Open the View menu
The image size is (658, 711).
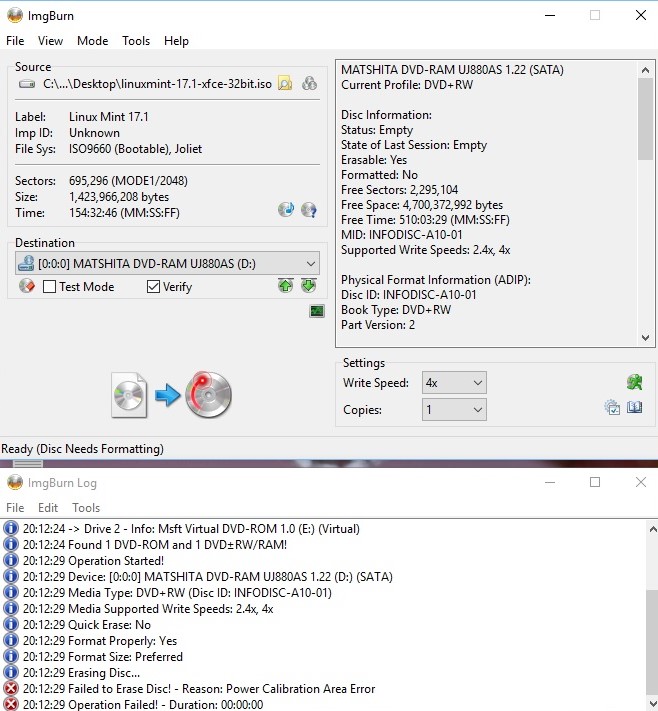tap(50, 41)
